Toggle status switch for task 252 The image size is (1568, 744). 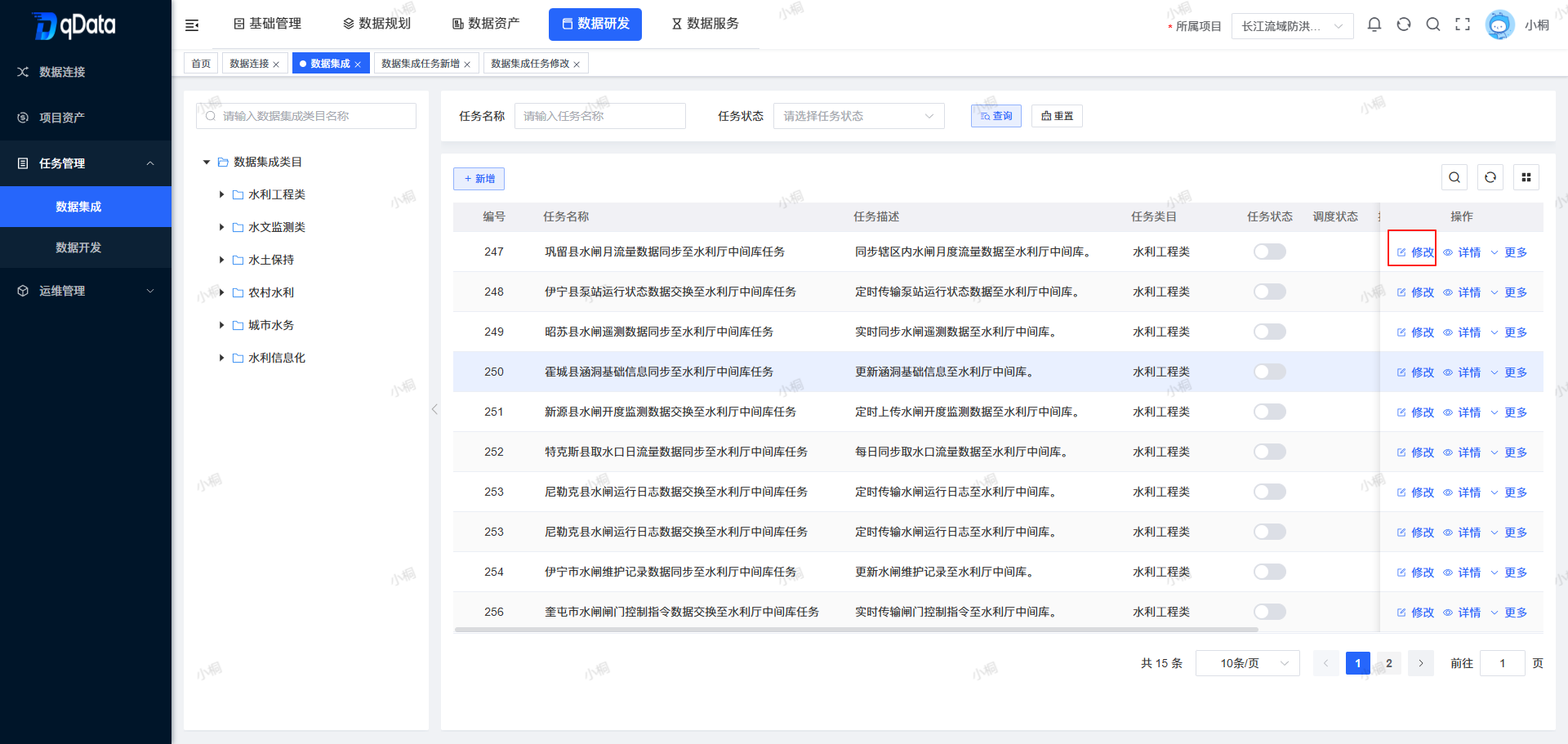coord(1270,452)
